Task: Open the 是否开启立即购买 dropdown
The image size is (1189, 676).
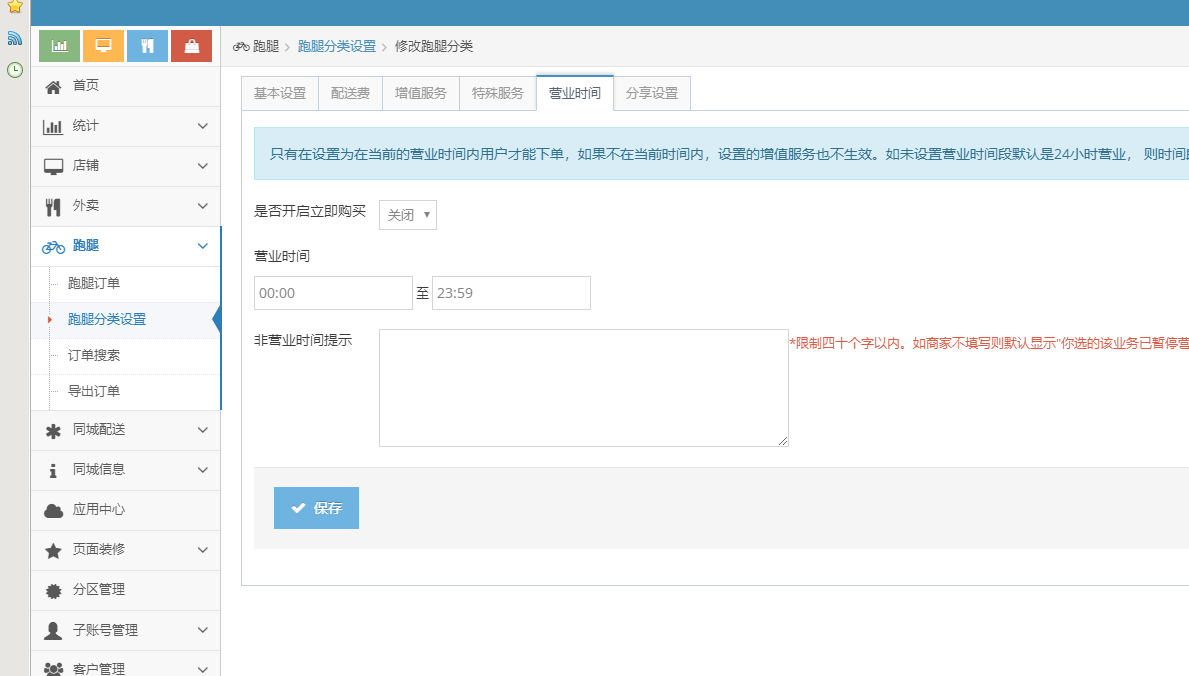Action: click(407, 215)
